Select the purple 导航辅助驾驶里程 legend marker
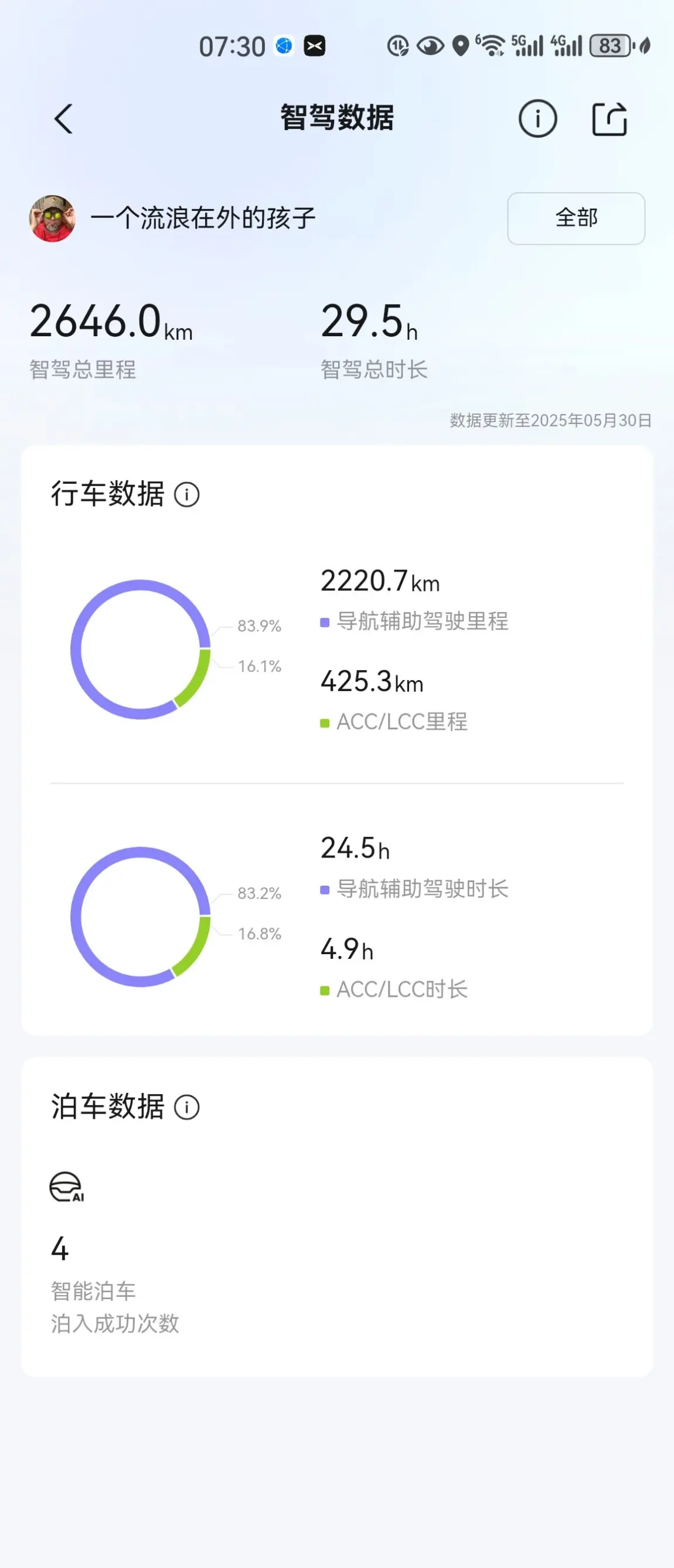Screen dimensions: 674x1568 point(325,622)
